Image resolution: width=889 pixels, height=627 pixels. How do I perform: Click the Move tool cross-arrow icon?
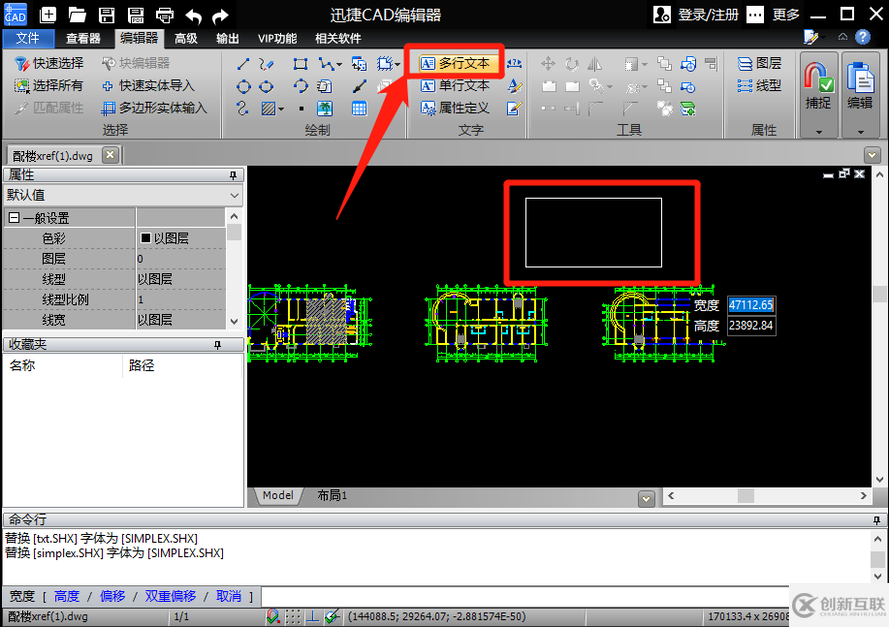click(548, 63)
